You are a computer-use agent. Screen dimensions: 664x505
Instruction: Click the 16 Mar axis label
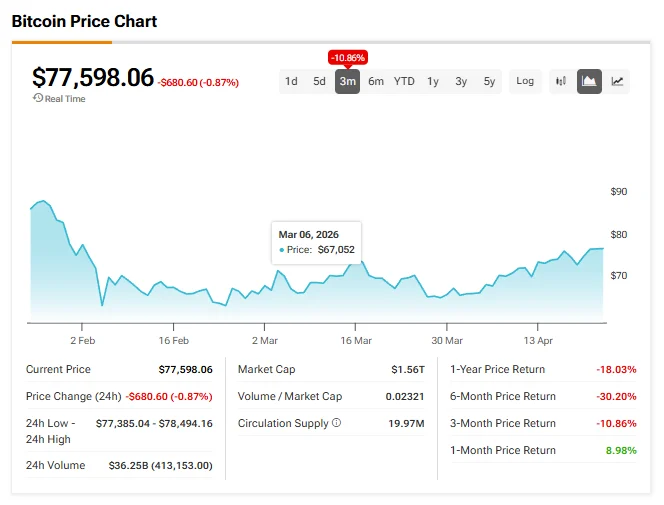tap(356, 341)
